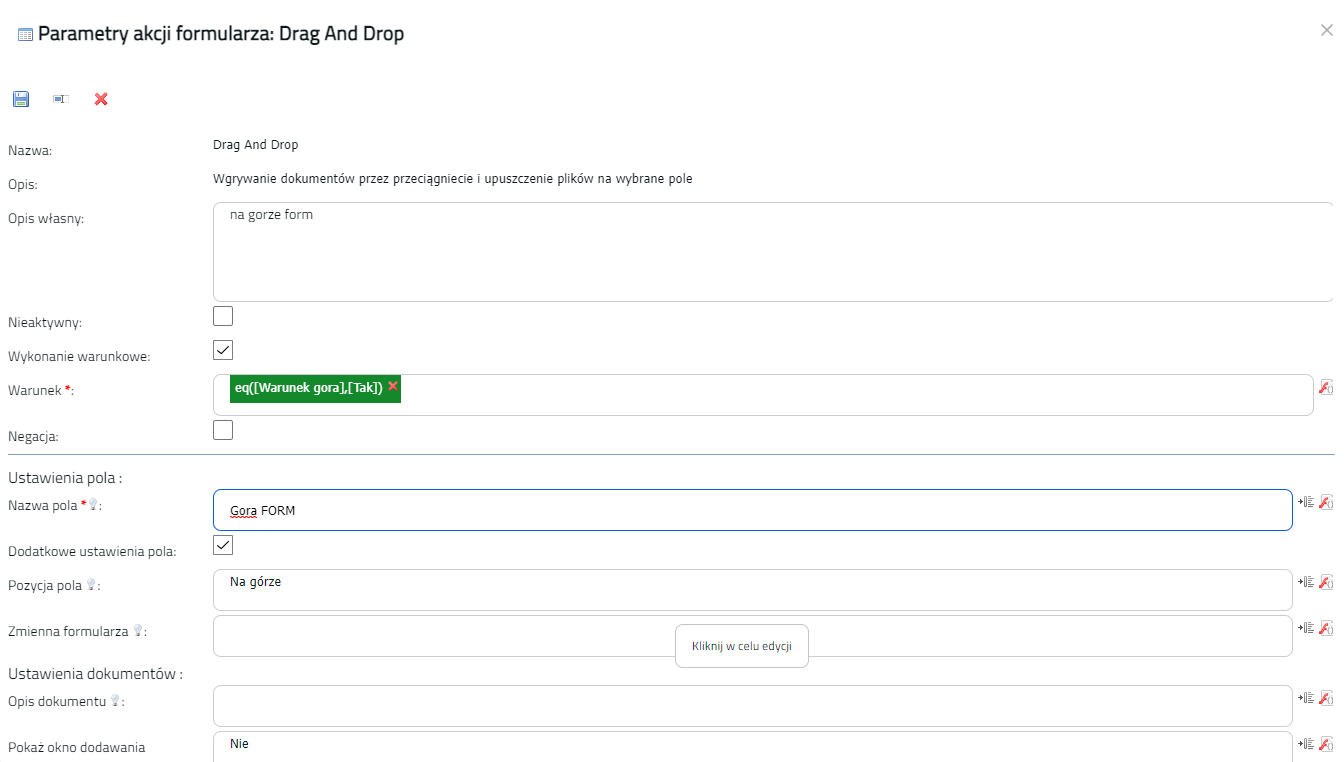Click function icon beside Pozycja pola field
Viewport: 1344px width, 762px height.
1327,582
